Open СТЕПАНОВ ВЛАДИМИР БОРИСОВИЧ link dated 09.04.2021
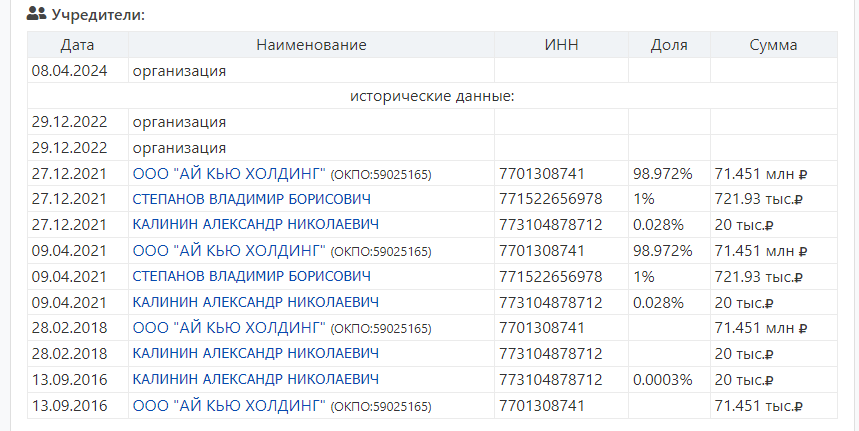 click(251, 276)
